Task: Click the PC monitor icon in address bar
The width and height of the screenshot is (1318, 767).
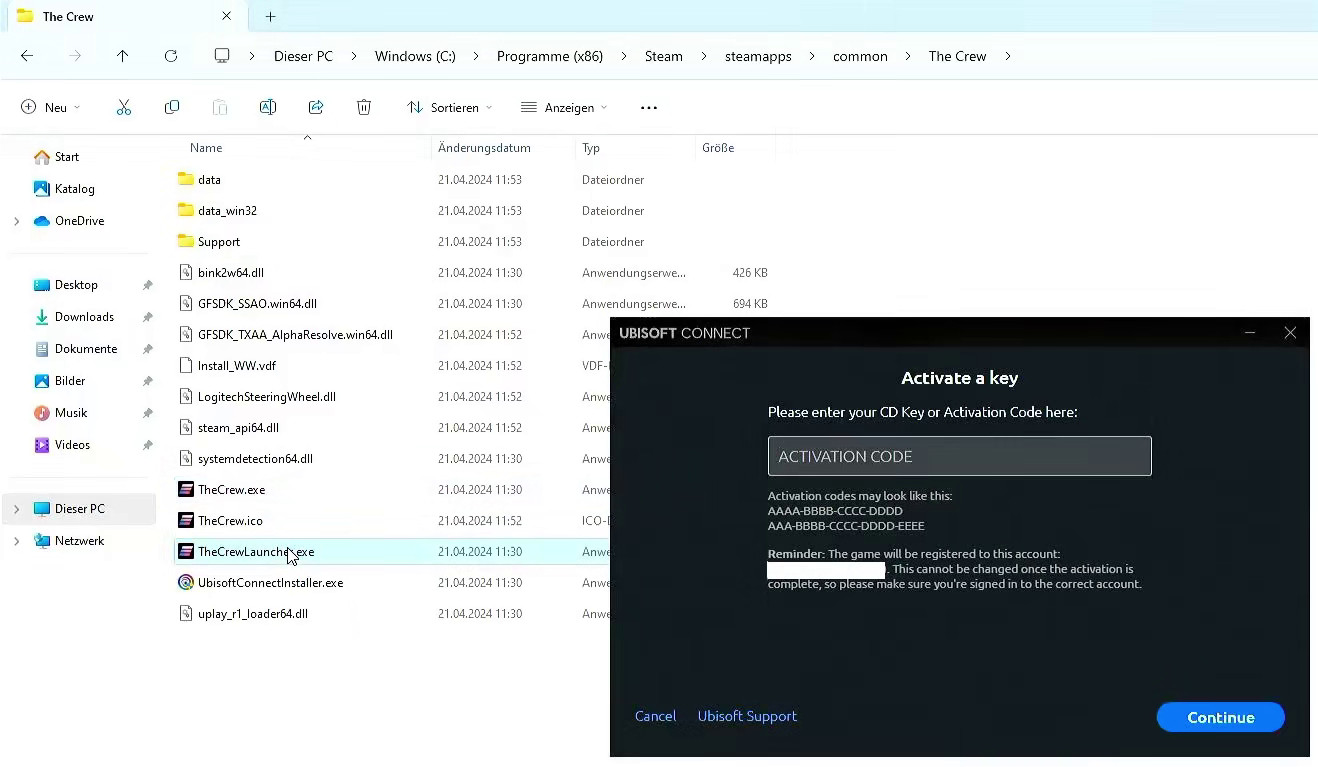Action: (222, 56)
